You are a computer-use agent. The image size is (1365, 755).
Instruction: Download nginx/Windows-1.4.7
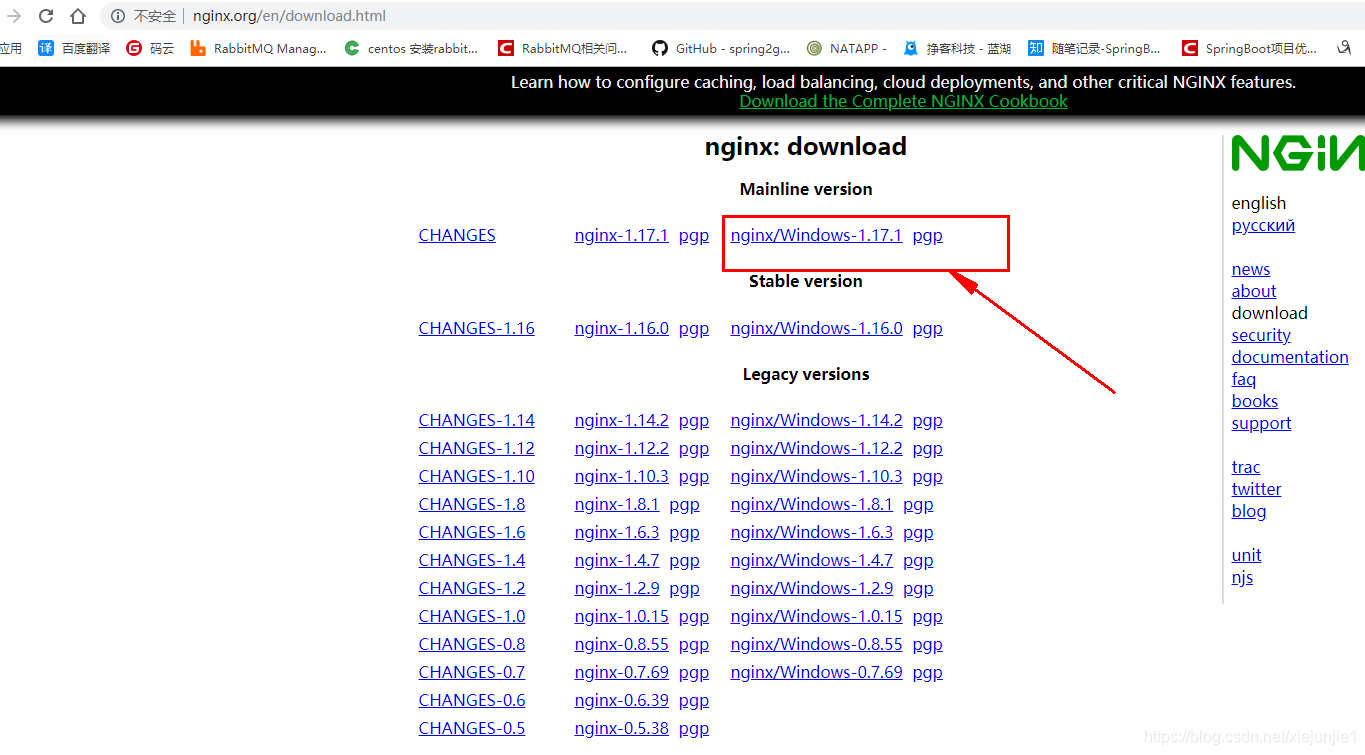pyautogui.click(x=811, y=560)
